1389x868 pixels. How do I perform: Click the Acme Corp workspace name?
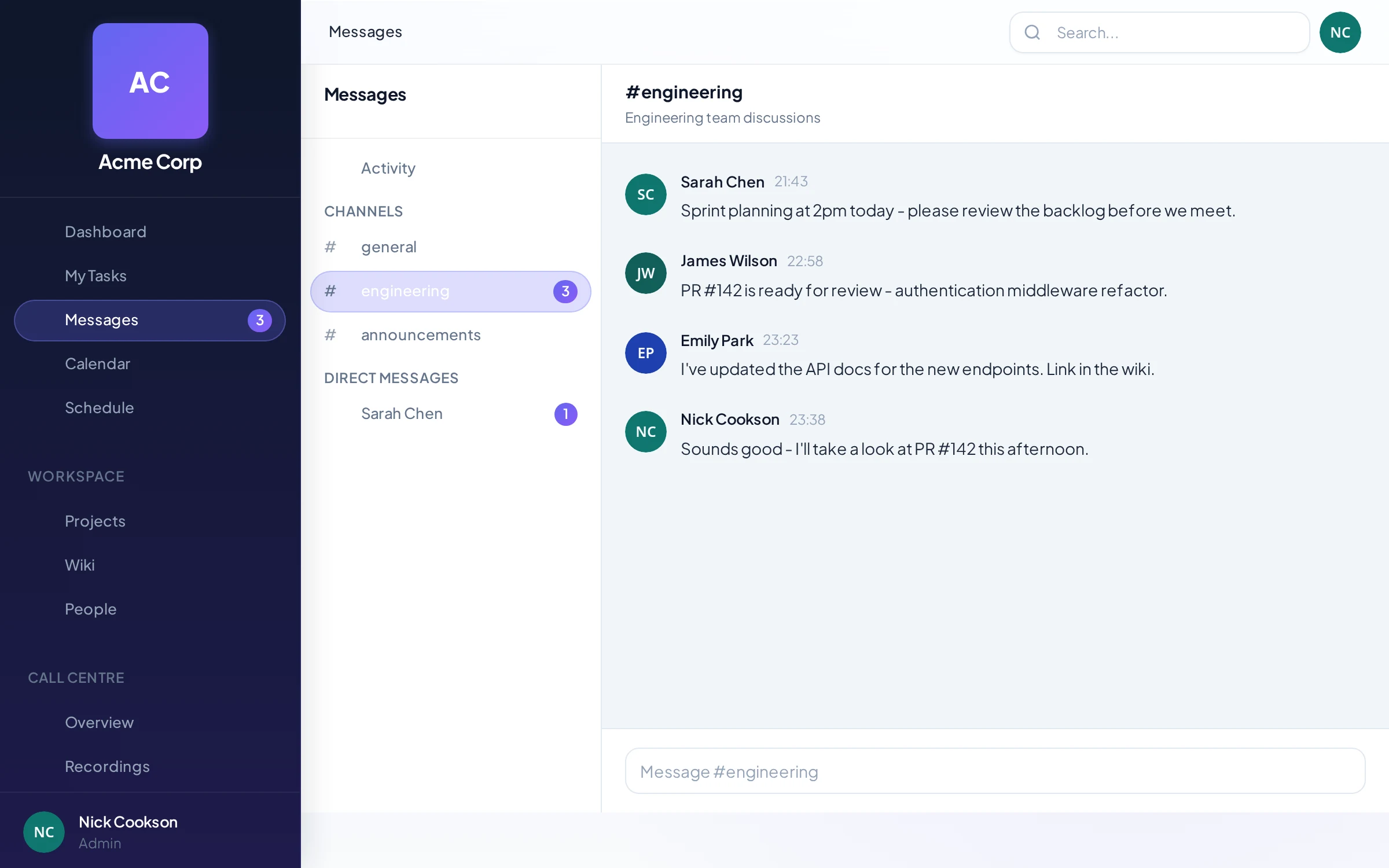tap(150, 162)
